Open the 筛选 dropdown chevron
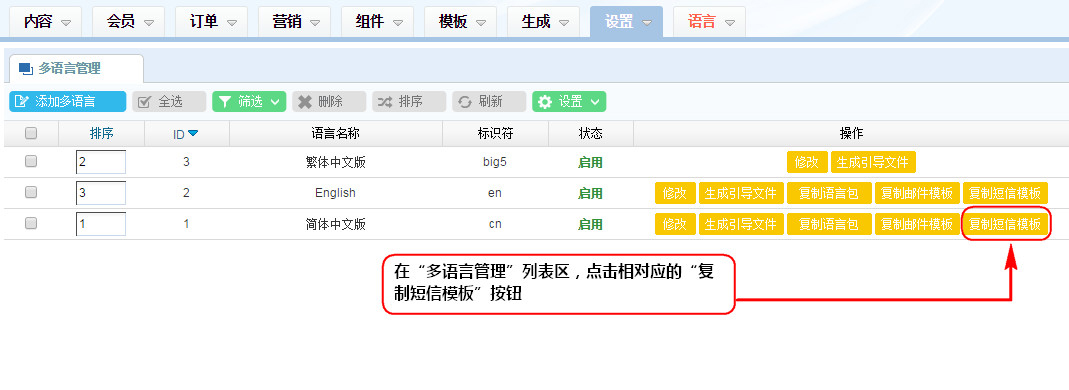This screenshot has height=390, width=1069. (275, 102)
